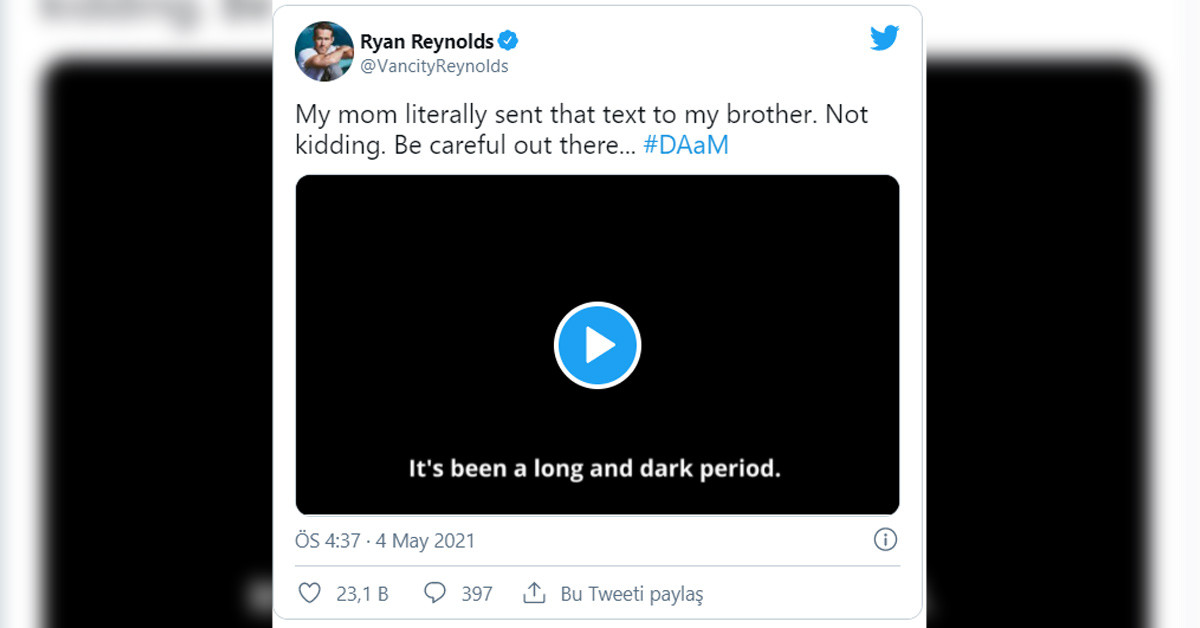Open the @VancityReynolds handle link
This screenshot has width=1200, height=628.
[434, 66]
